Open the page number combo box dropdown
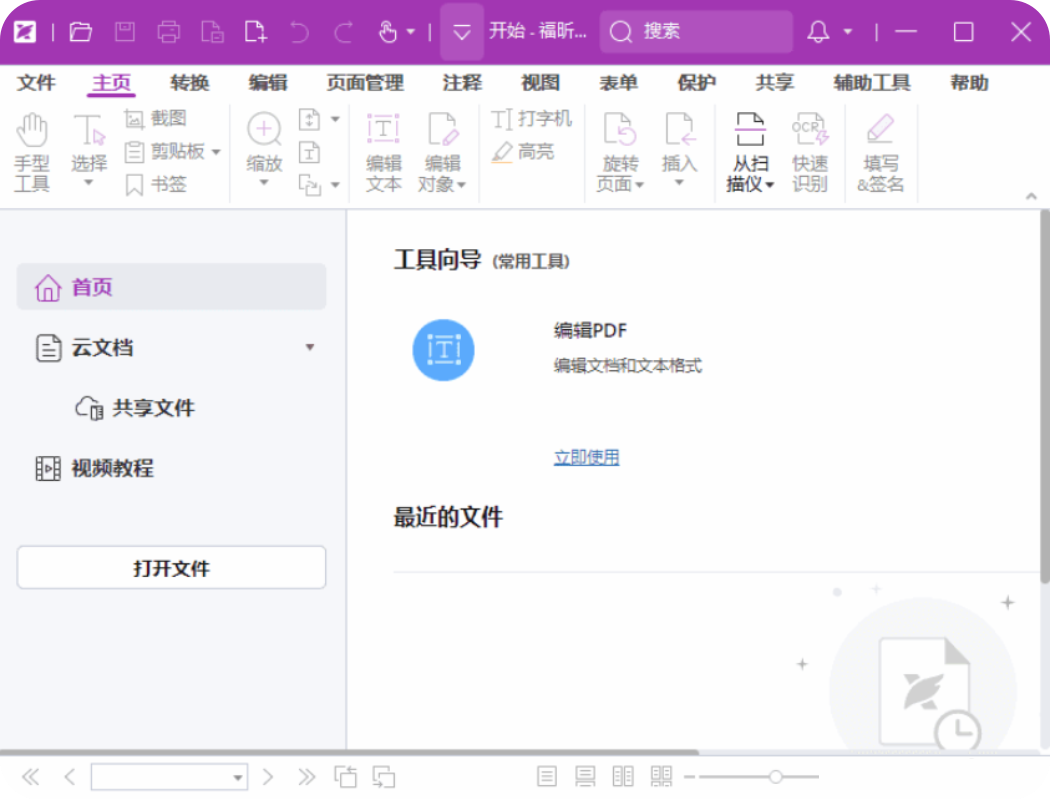This screenshot has width=1050, height=800. coord(238,777)
